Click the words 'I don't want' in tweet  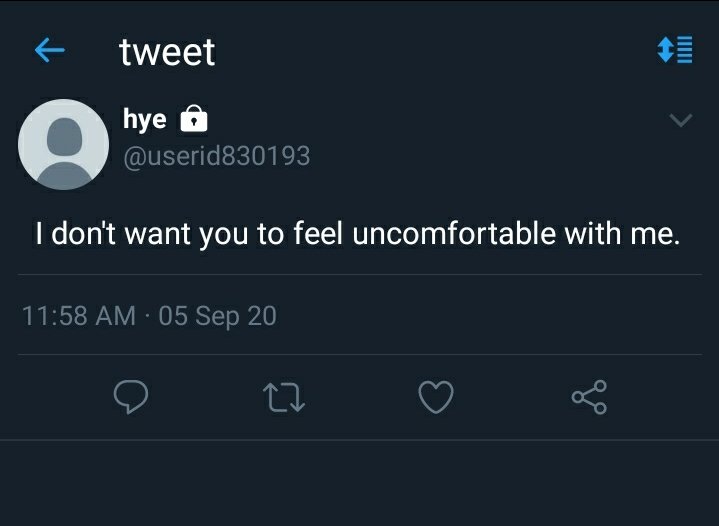(x=113, y=234)
